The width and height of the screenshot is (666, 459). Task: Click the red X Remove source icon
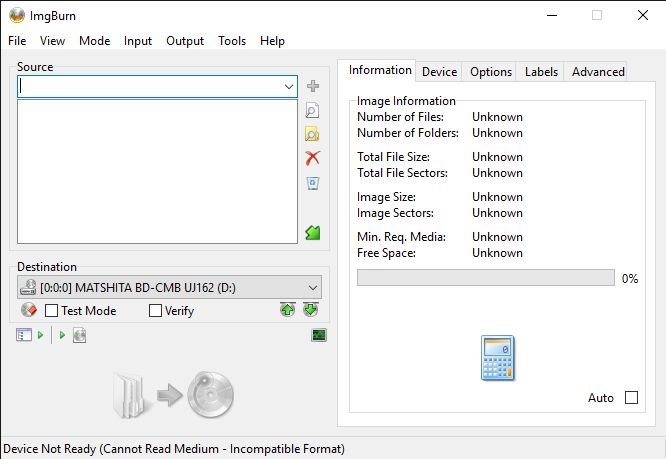coord(313,158)
